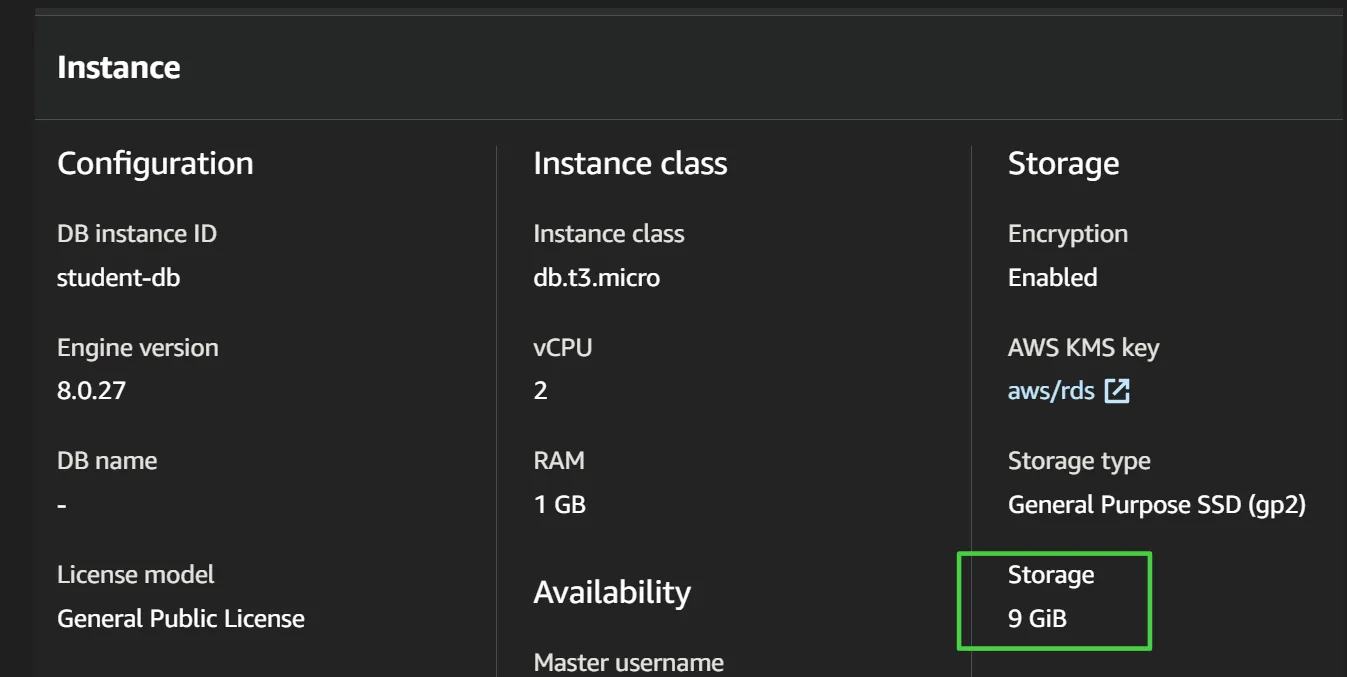
Task: Click the Configuration column heading
Action: [155, 163]
